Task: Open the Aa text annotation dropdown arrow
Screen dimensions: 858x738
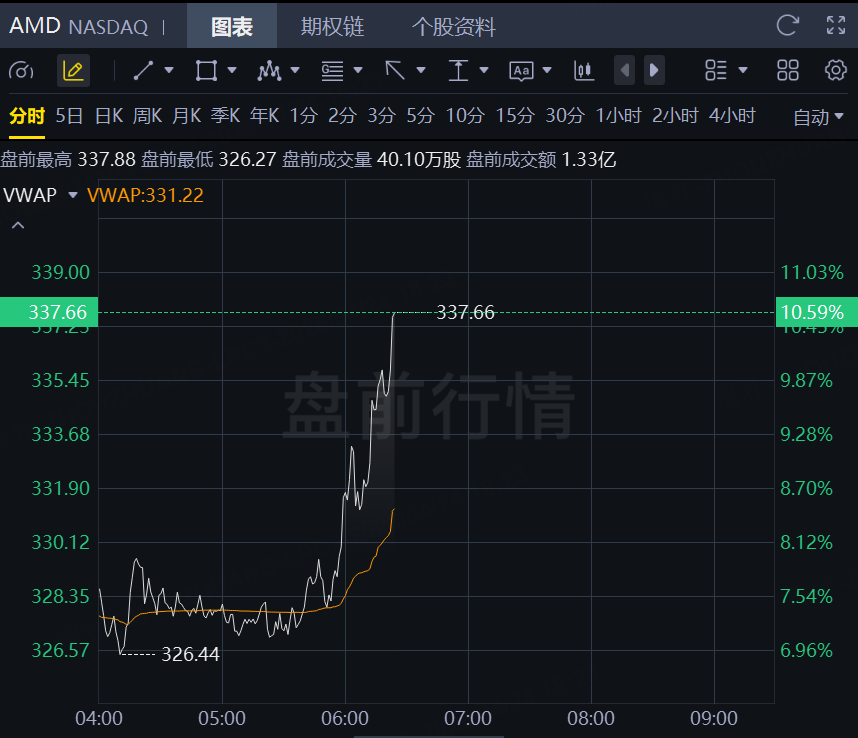Action: tap(547, 70)
